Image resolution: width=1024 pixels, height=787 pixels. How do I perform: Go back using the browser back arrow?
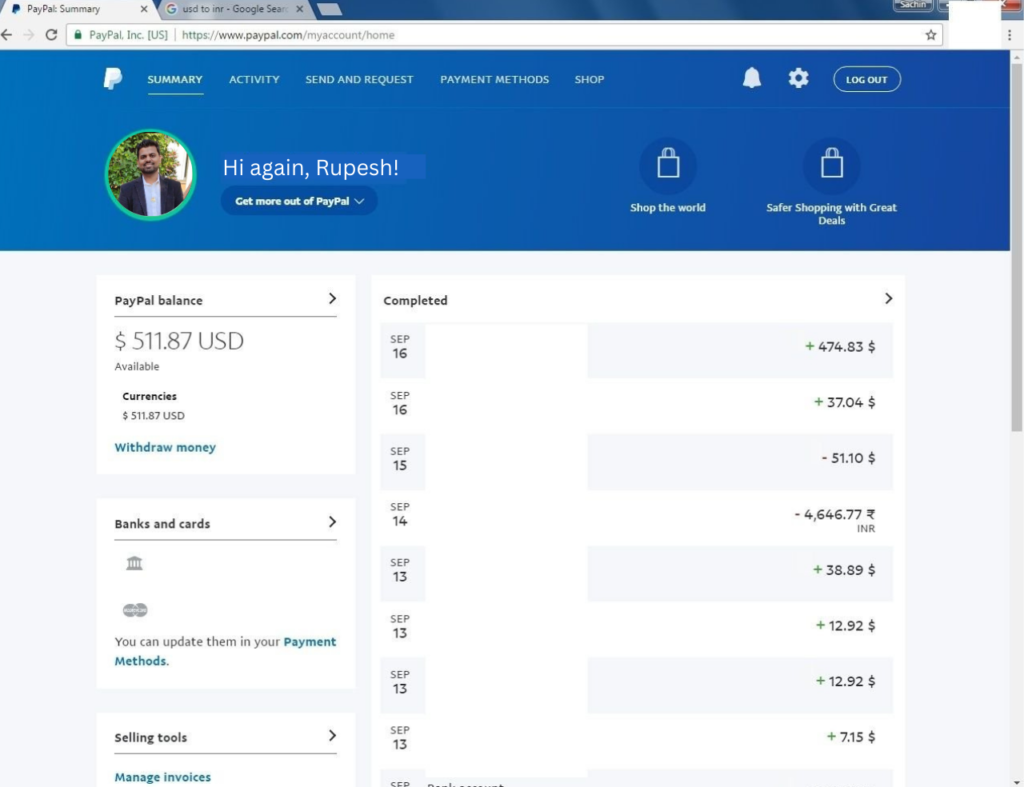tap(7, 35)
